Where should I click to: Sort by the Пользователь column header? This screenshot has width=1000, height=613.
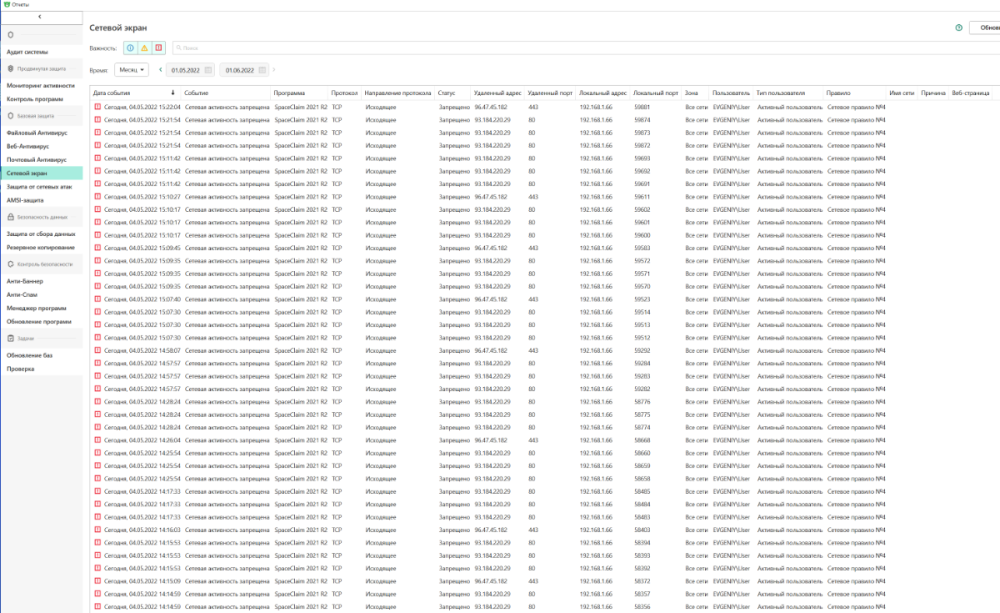(731, 93)
